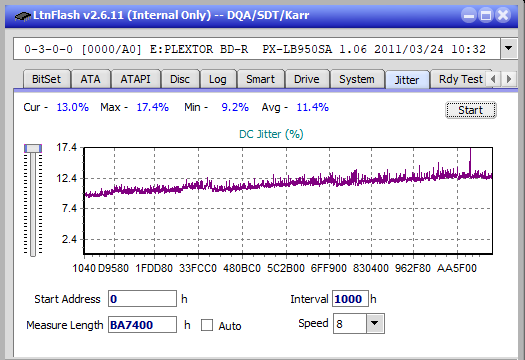
Task: Click the x-axis label 962F80
Action: coord(412,268)
